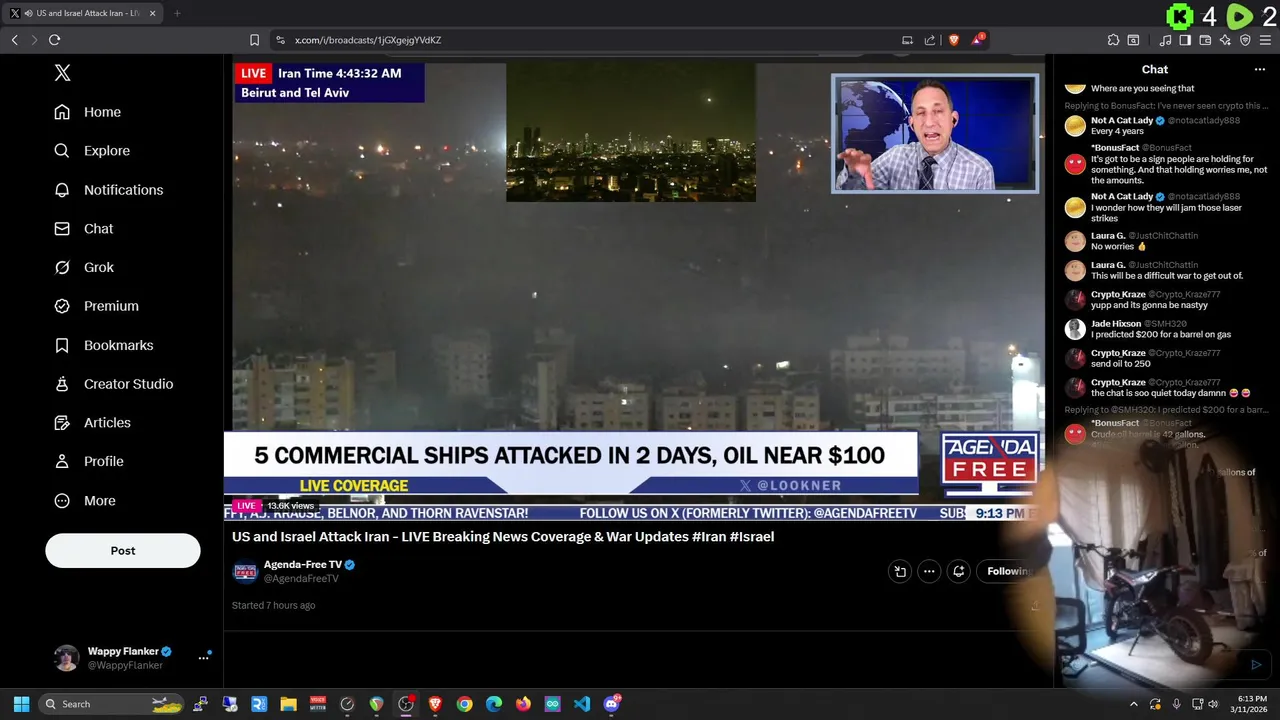
Task: Show hidden system tray icons chevron
Action: pyautogui.click(x=1133, y=704)
